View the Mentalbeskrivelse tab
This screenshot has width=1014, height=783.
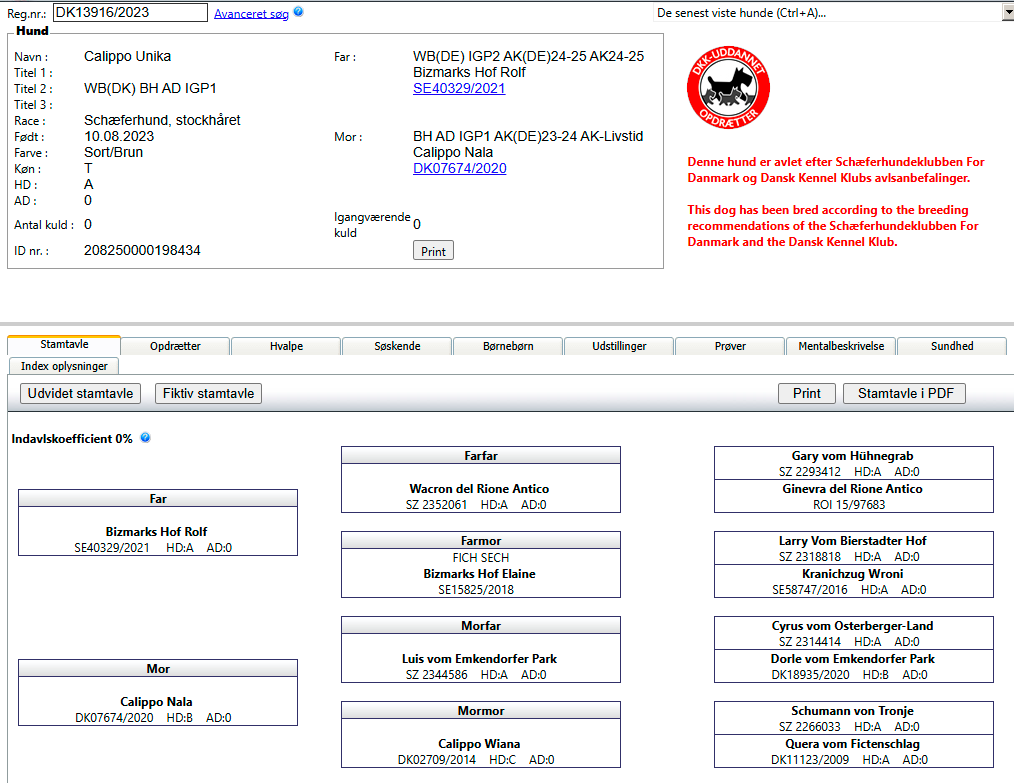point(841,346)
